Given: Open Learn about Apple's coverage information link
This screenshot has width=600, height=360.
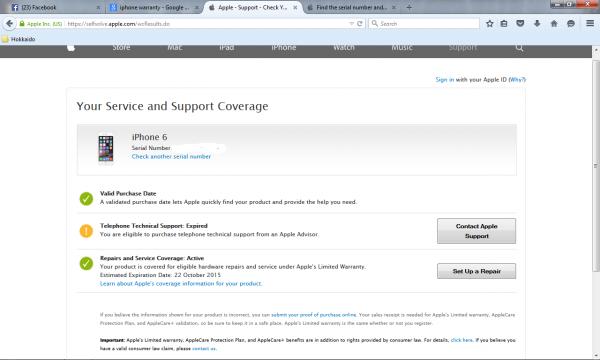Looking at the screenshot, I should pos(181,283).
